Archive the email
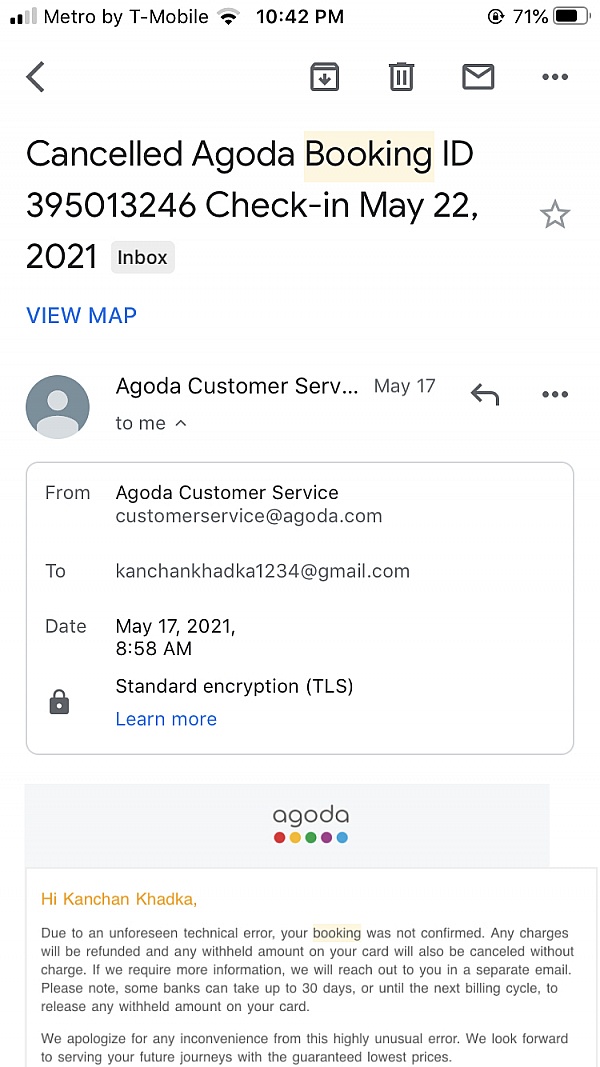Viewport: 600px width, 1067px height. coord(324,76)
